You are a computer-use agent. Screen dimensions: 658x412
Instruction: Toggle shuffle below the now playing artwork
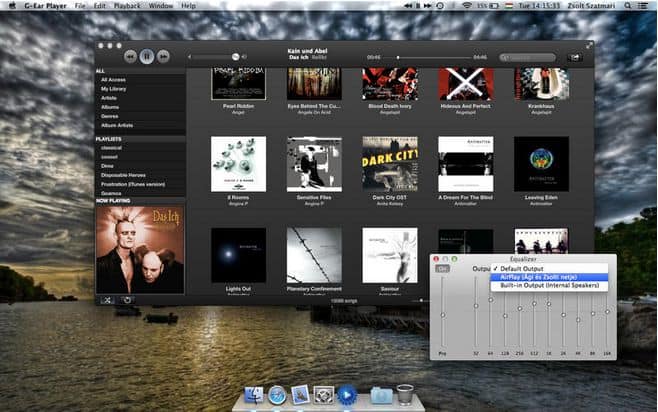tap(107, 300)
